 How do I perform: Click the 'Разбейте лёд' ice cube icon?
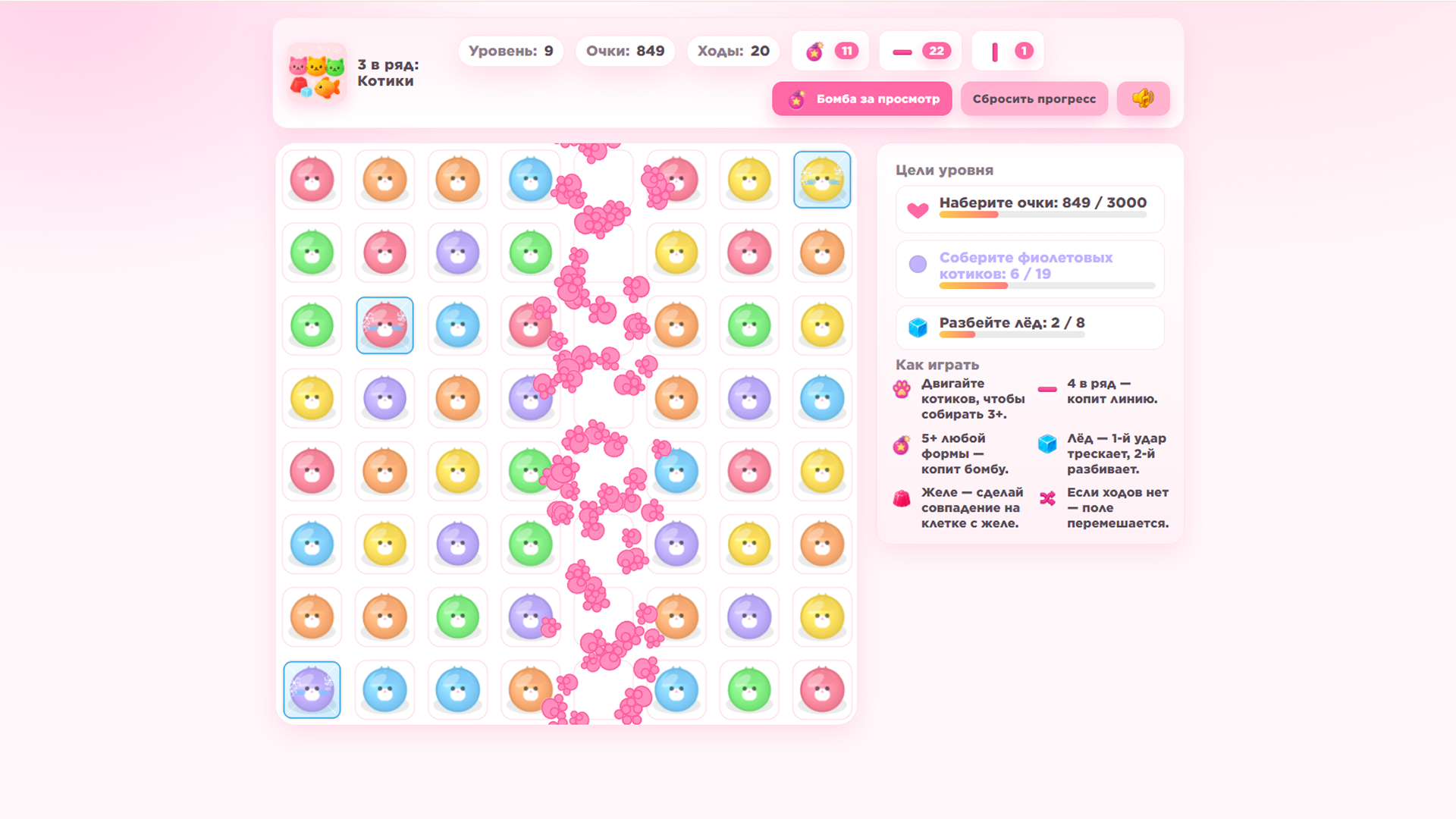[918, 328]
